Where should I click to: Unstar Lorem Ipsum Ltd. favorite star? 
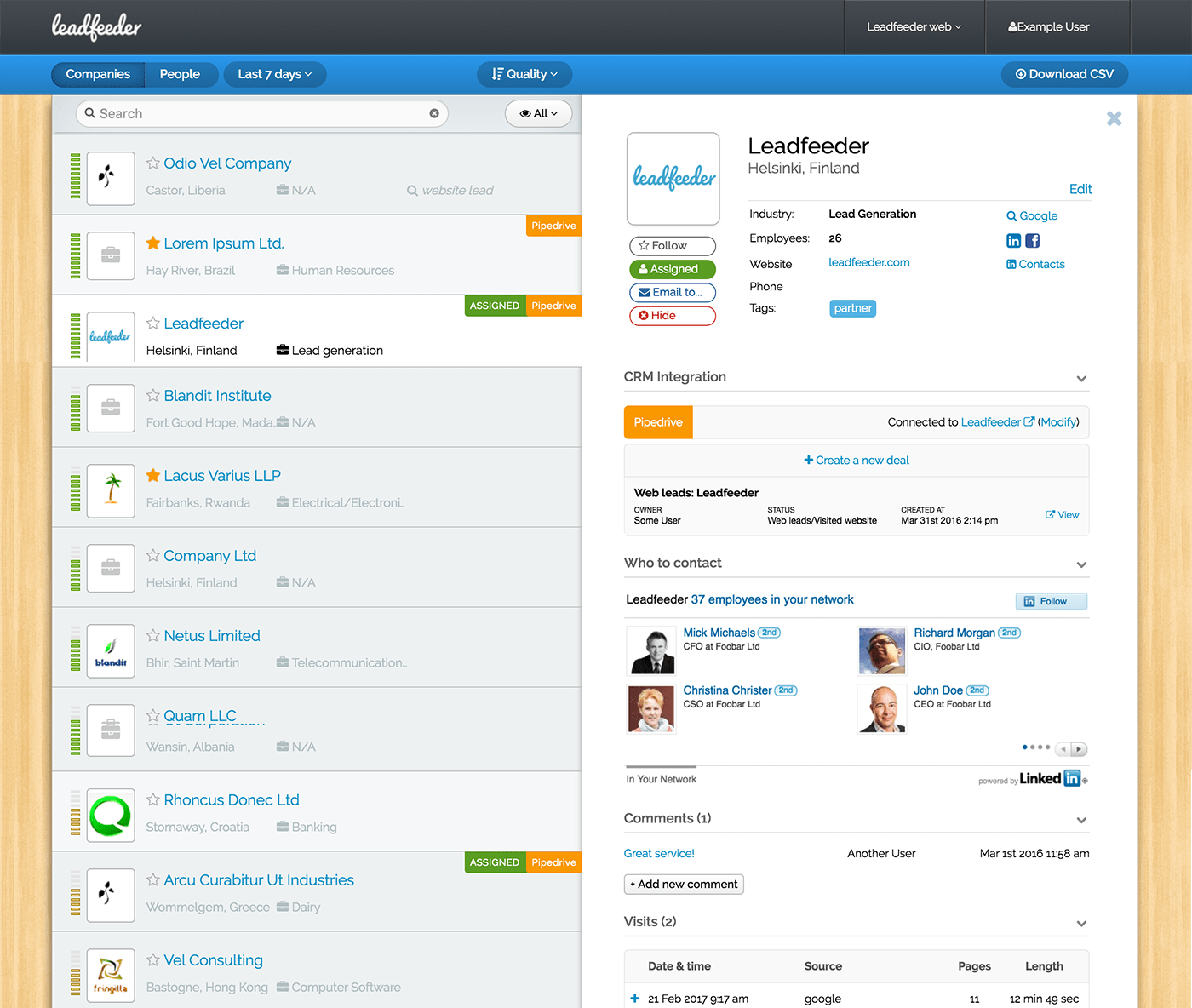[x=153, y=243]
